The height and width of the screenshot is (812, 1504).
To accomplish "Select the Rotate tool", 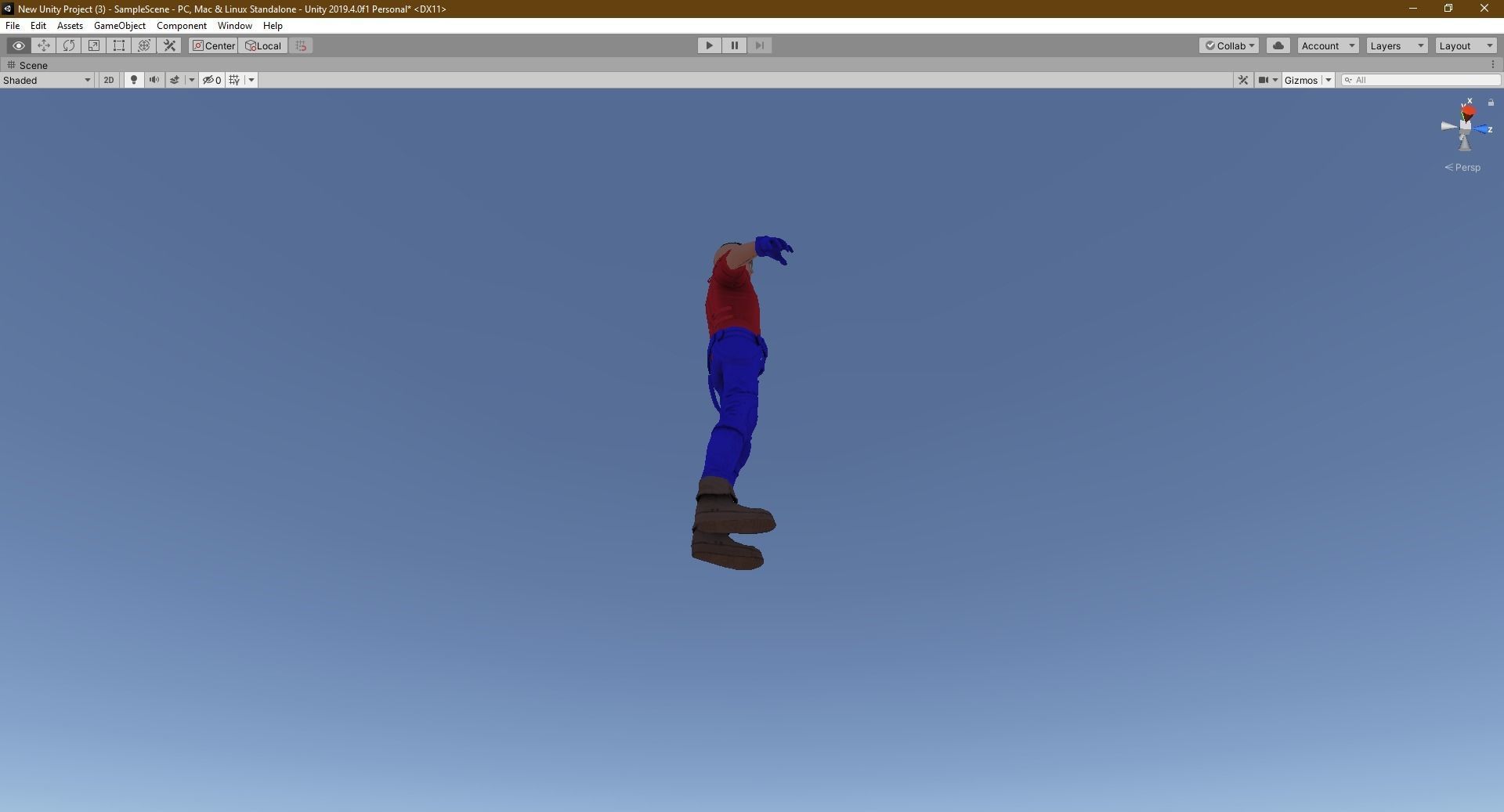I will coord(69,45).
